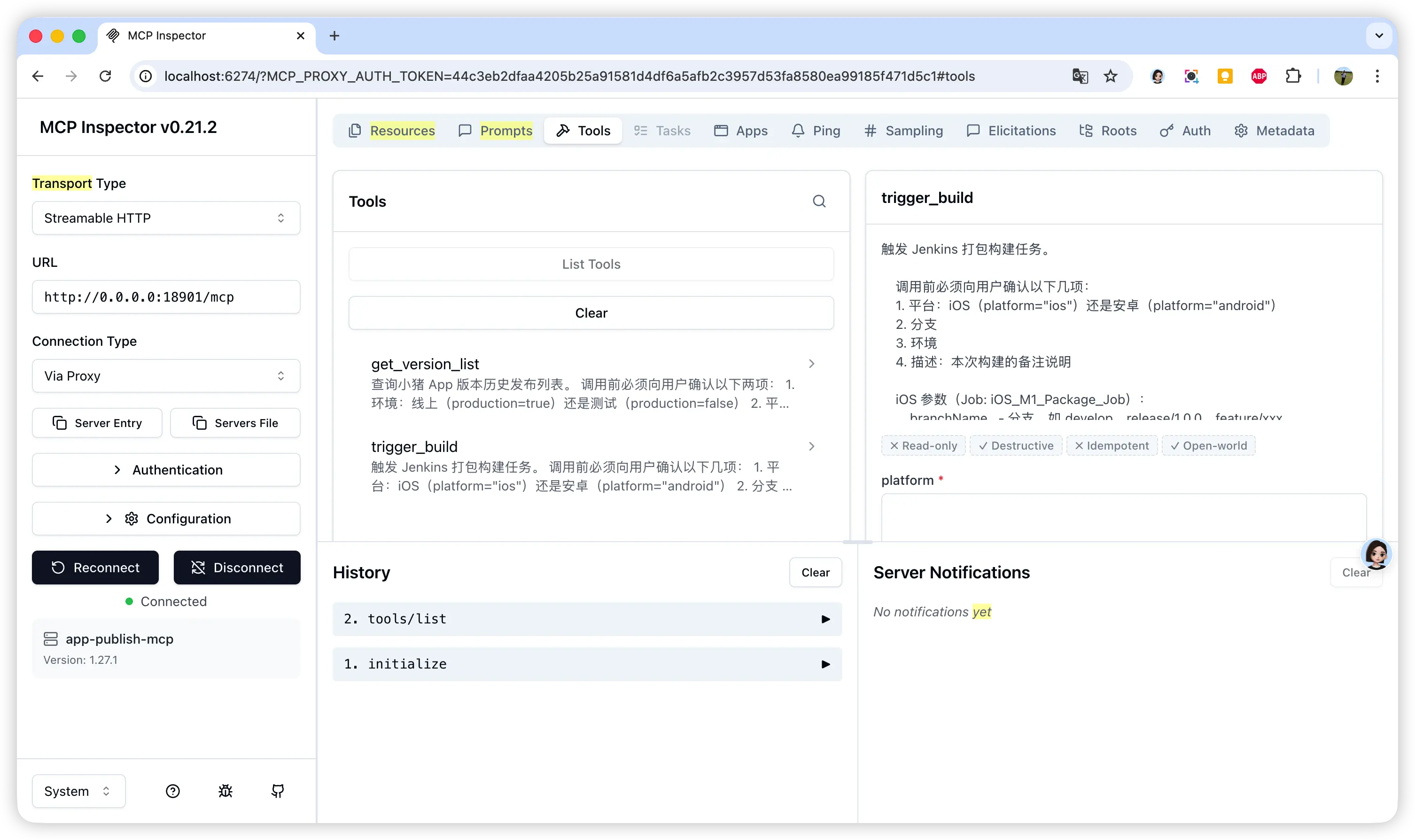This screenshot has width=1415, height=840.
Task: Click the Idempotent annotation badge
Action: pyautogui.click(x=1112, y=445)
